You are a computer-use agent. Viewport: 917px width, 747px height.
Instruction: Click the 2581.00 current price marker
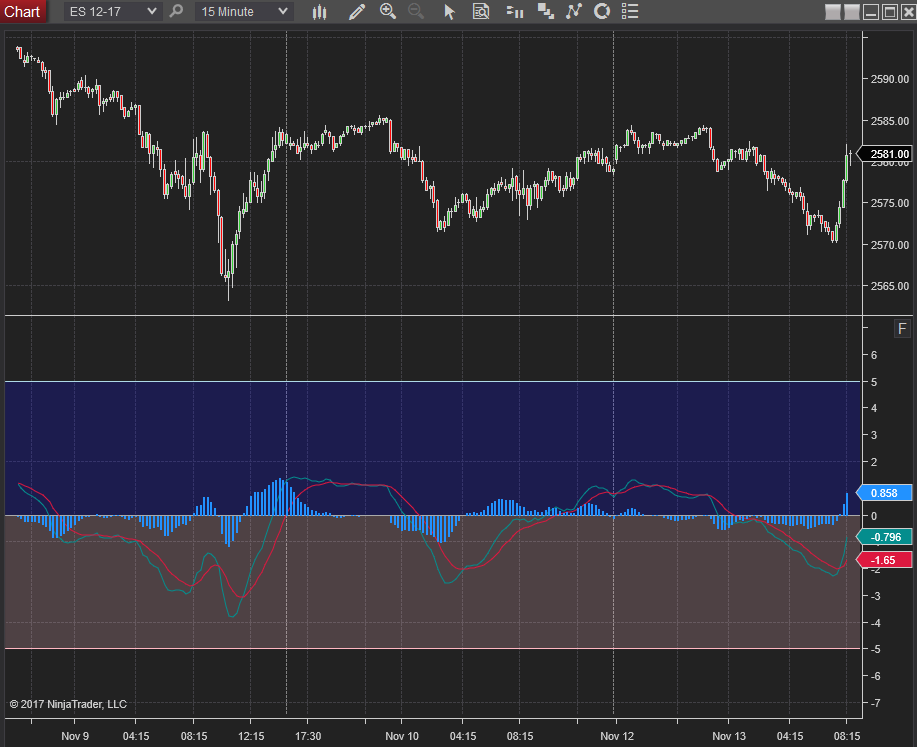[888, 154]
